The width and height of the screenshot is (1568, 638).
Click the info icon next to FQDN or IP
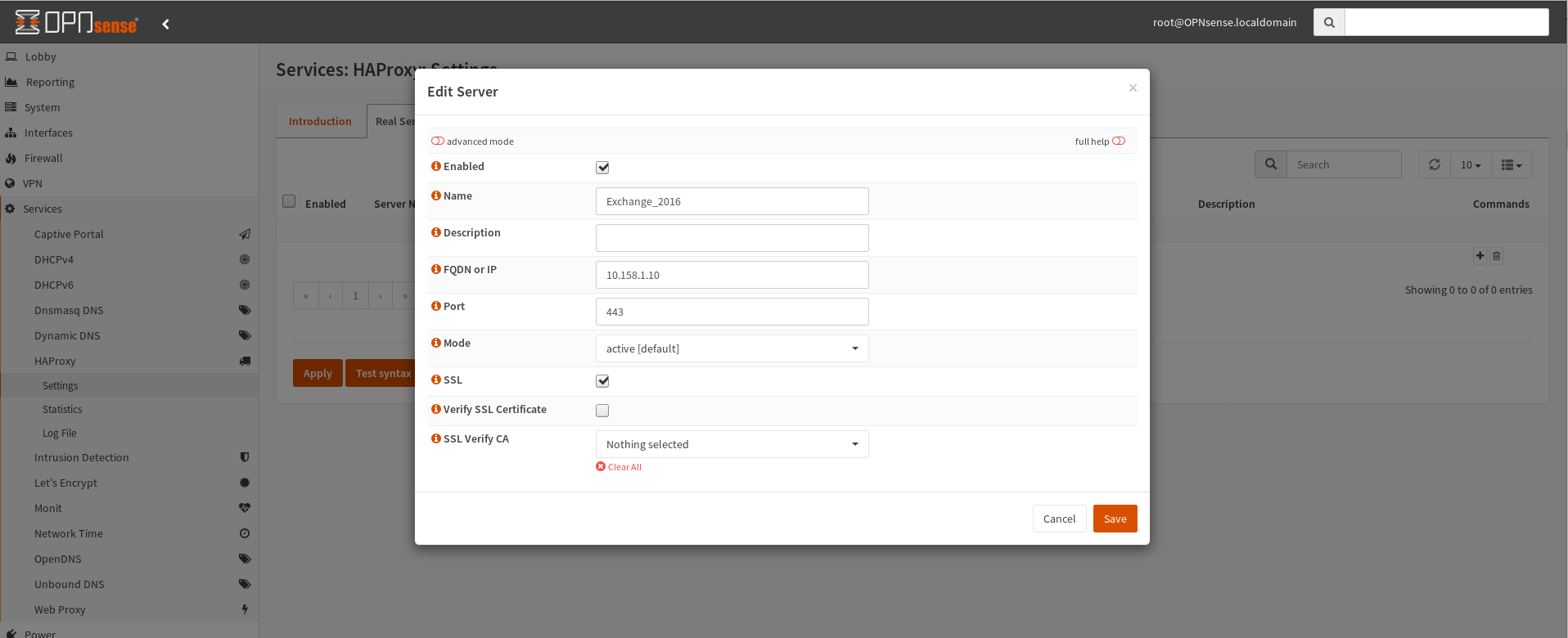[x=435, y=269]
